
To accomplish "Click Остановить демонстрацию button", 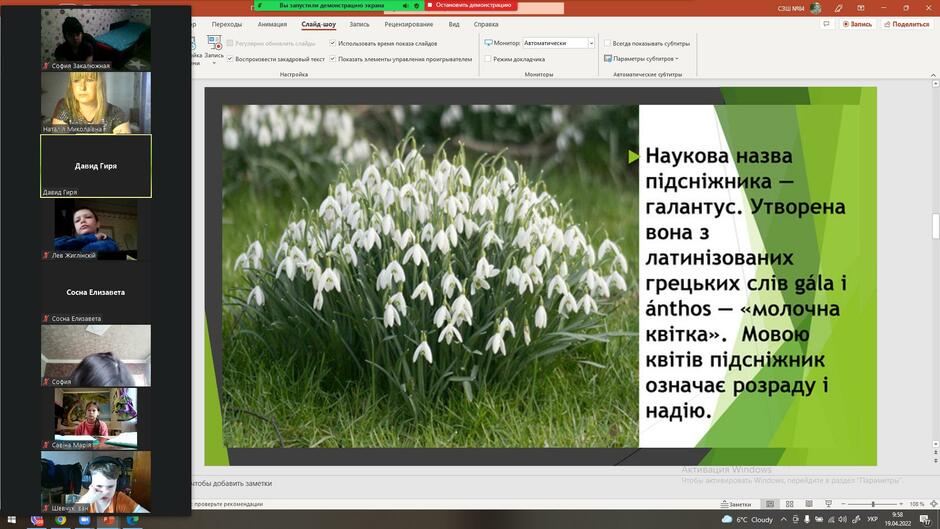I will 470,5.
